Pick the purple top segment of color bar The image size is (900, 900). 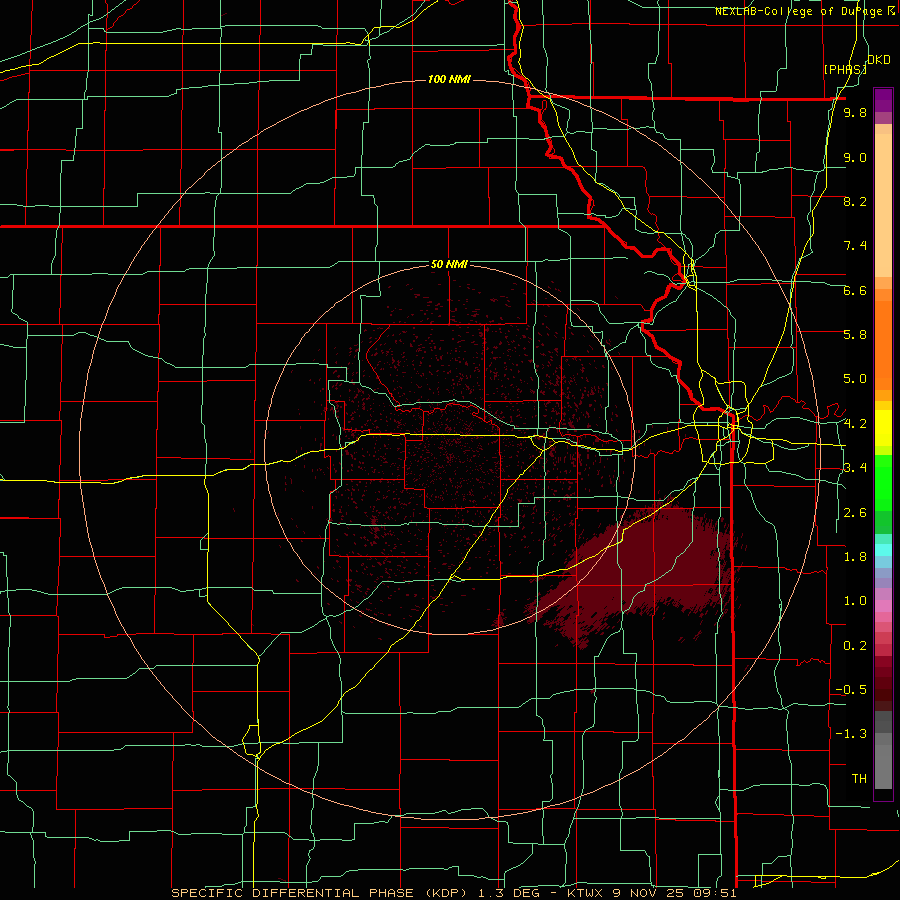click(x=883, y=101)
